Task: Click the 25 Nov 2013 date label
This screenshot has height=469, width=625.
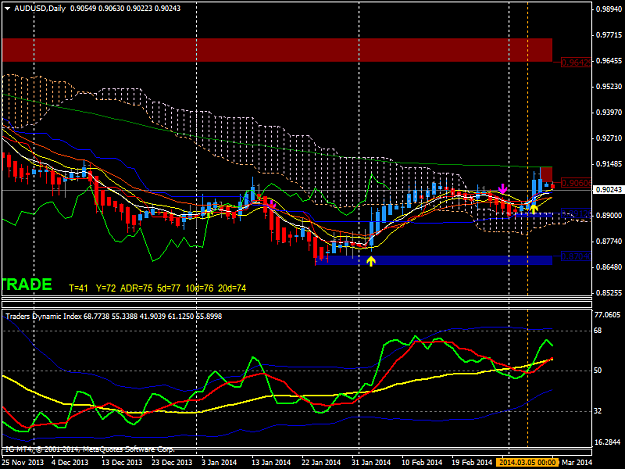Action: (x=23, y=463)
